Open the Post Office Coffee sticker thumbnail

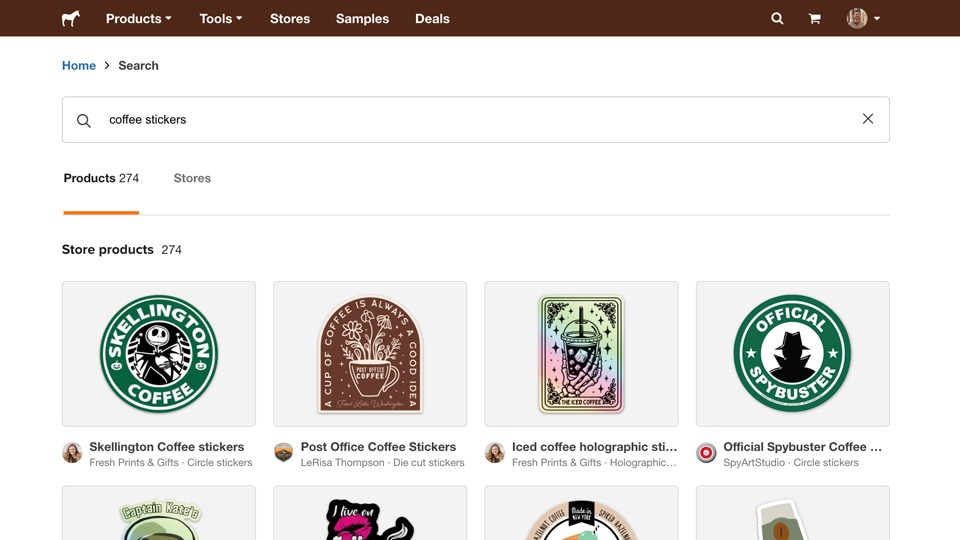pyautogui.click(x=370, y=354)
